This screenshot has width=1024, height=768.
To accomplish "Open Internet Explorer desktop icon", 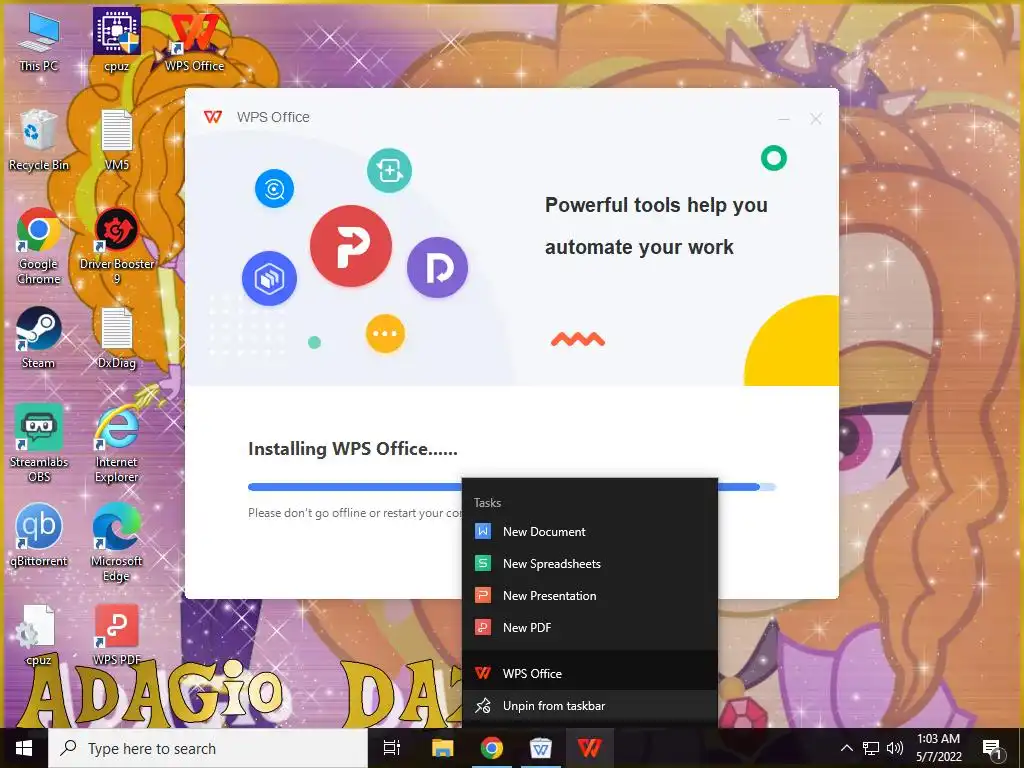I will (x=116, y=443).
